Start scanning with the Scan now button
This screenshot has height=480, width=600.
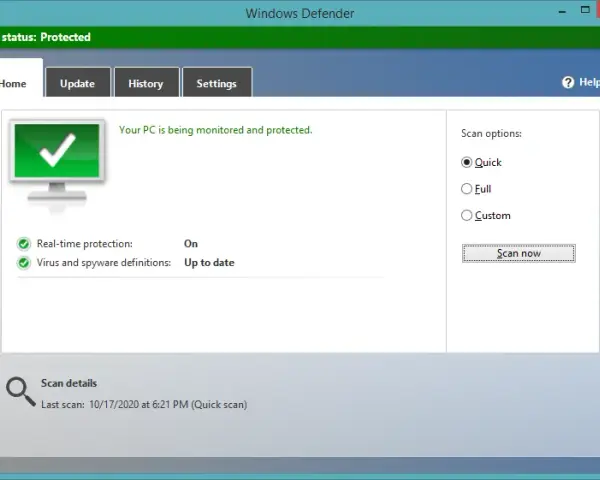(518, 253)
